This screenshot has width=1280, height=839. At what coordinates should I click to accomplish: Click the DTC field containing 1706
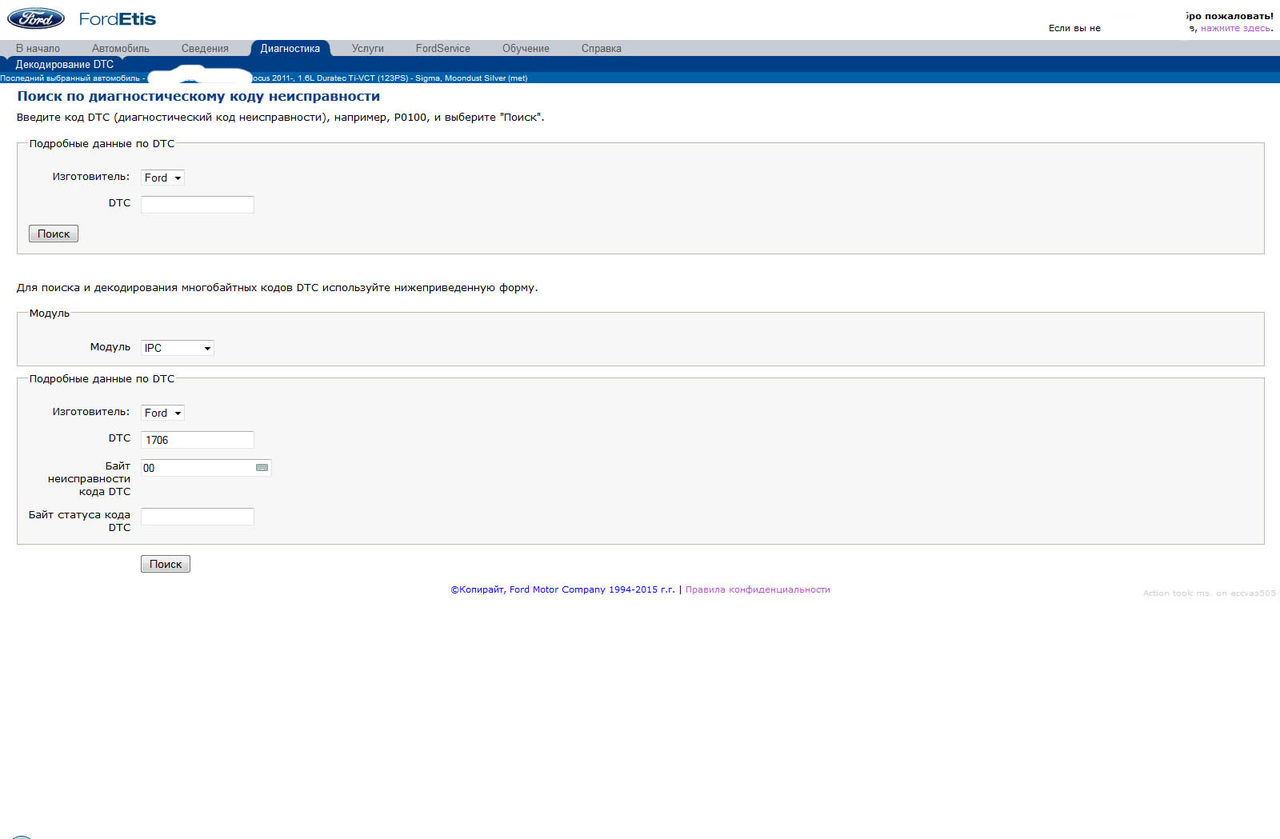click(198, 439)
